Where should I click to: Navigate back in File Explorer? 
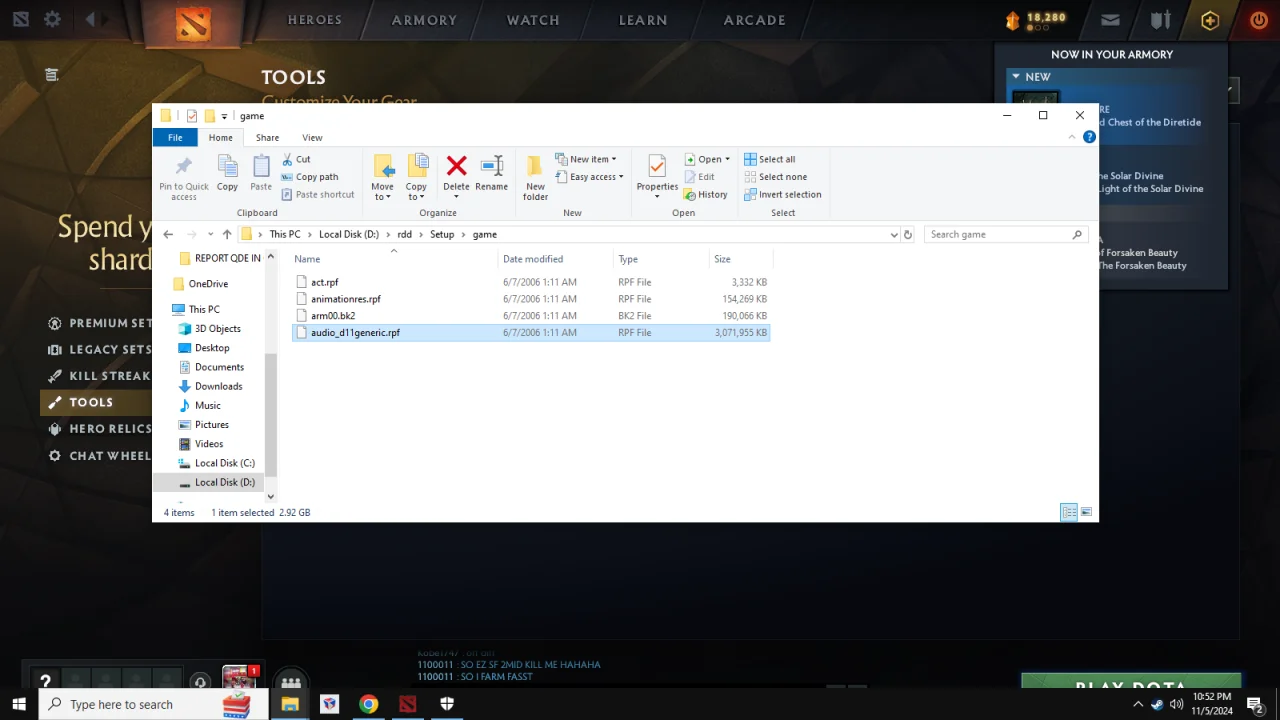click(x=168, y=234)
